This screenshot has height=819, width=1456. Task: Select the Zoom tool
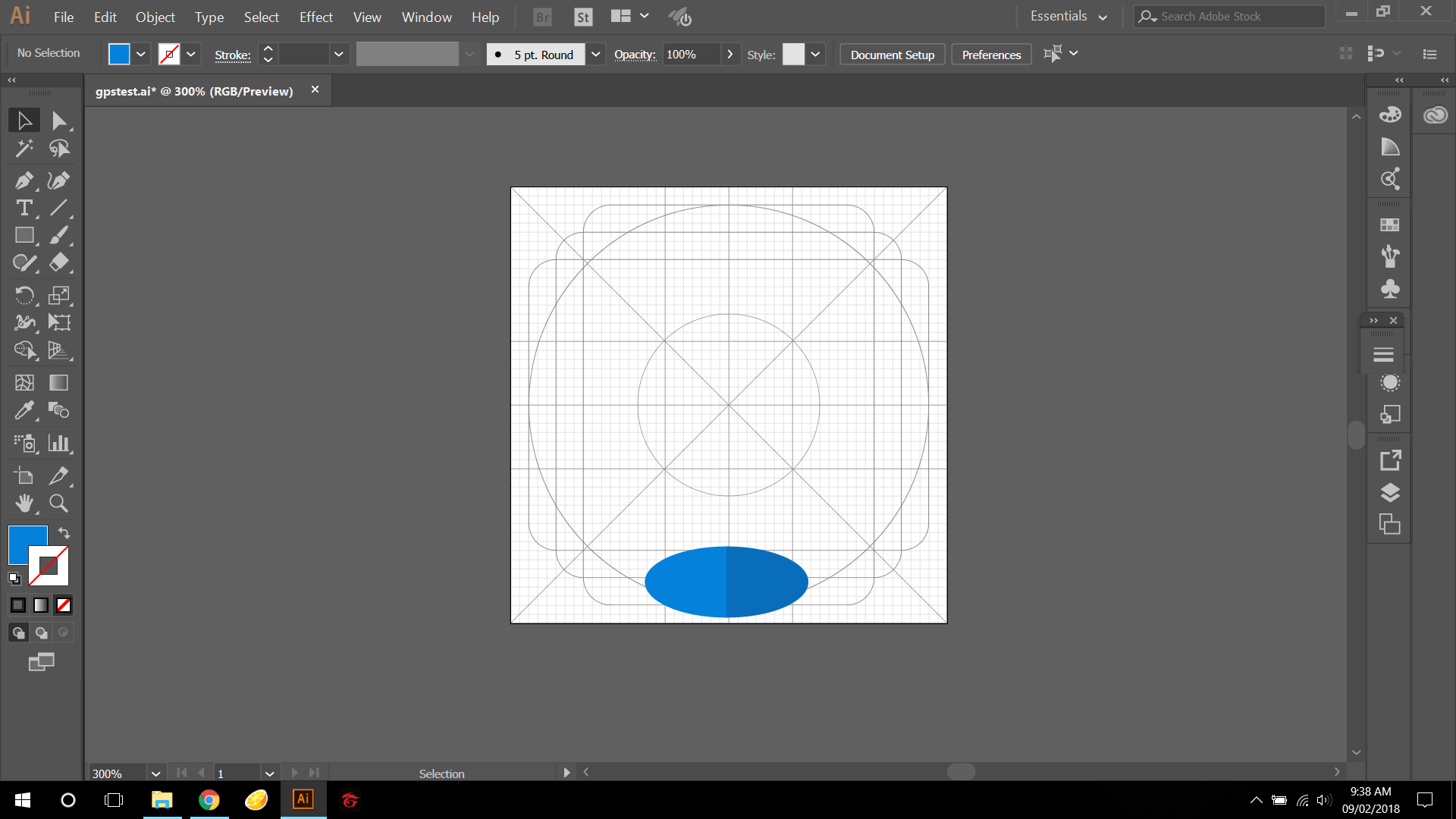point(58,503)
